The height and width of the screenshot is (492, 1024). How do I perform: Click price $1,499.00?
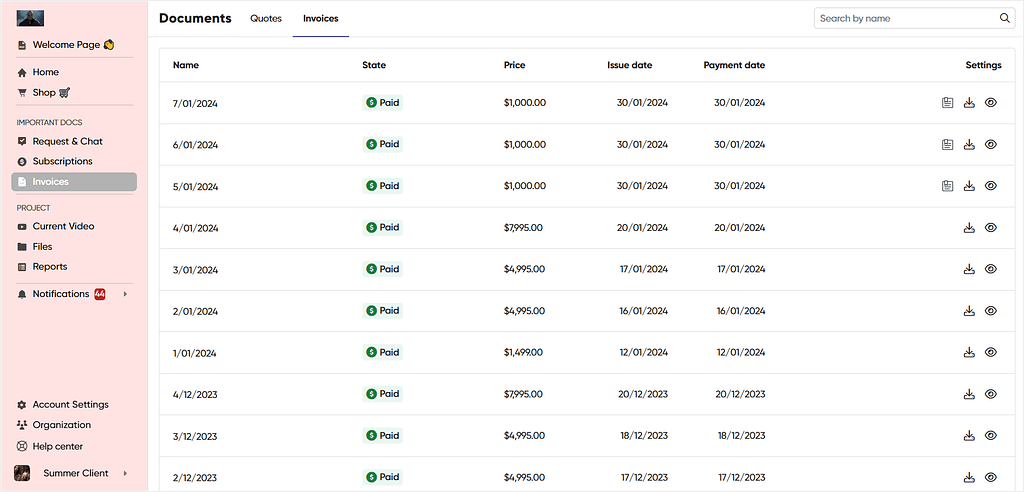click(523, 352)
